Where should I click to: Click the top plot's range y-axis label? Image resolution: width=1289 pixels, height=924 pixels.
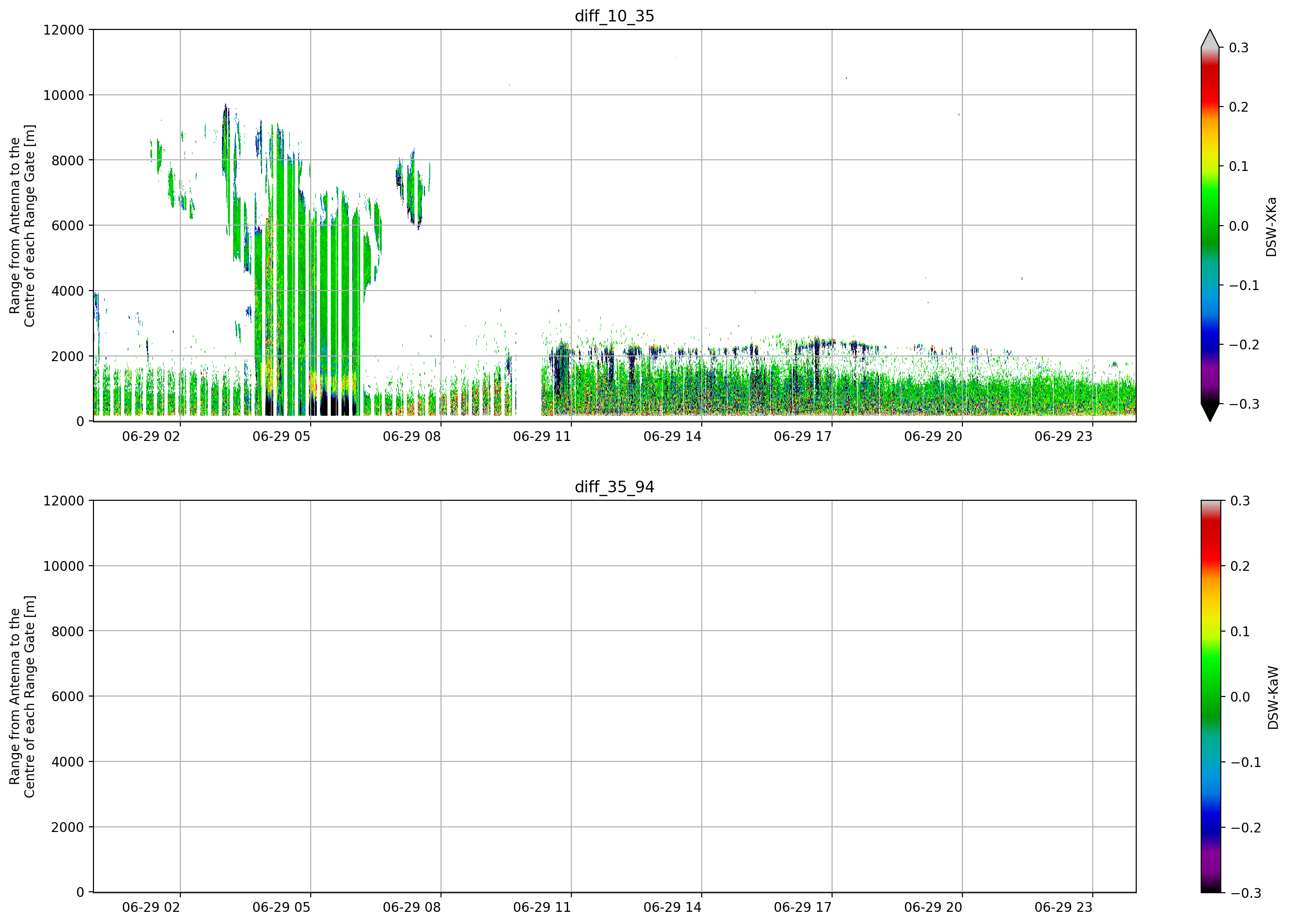(22, 226)
